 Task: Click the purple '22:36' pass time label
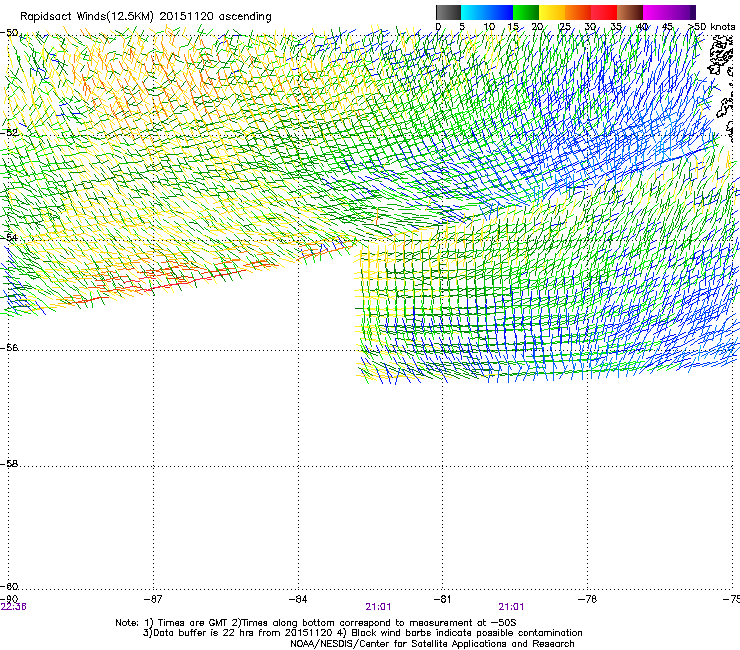pos(13,607)
